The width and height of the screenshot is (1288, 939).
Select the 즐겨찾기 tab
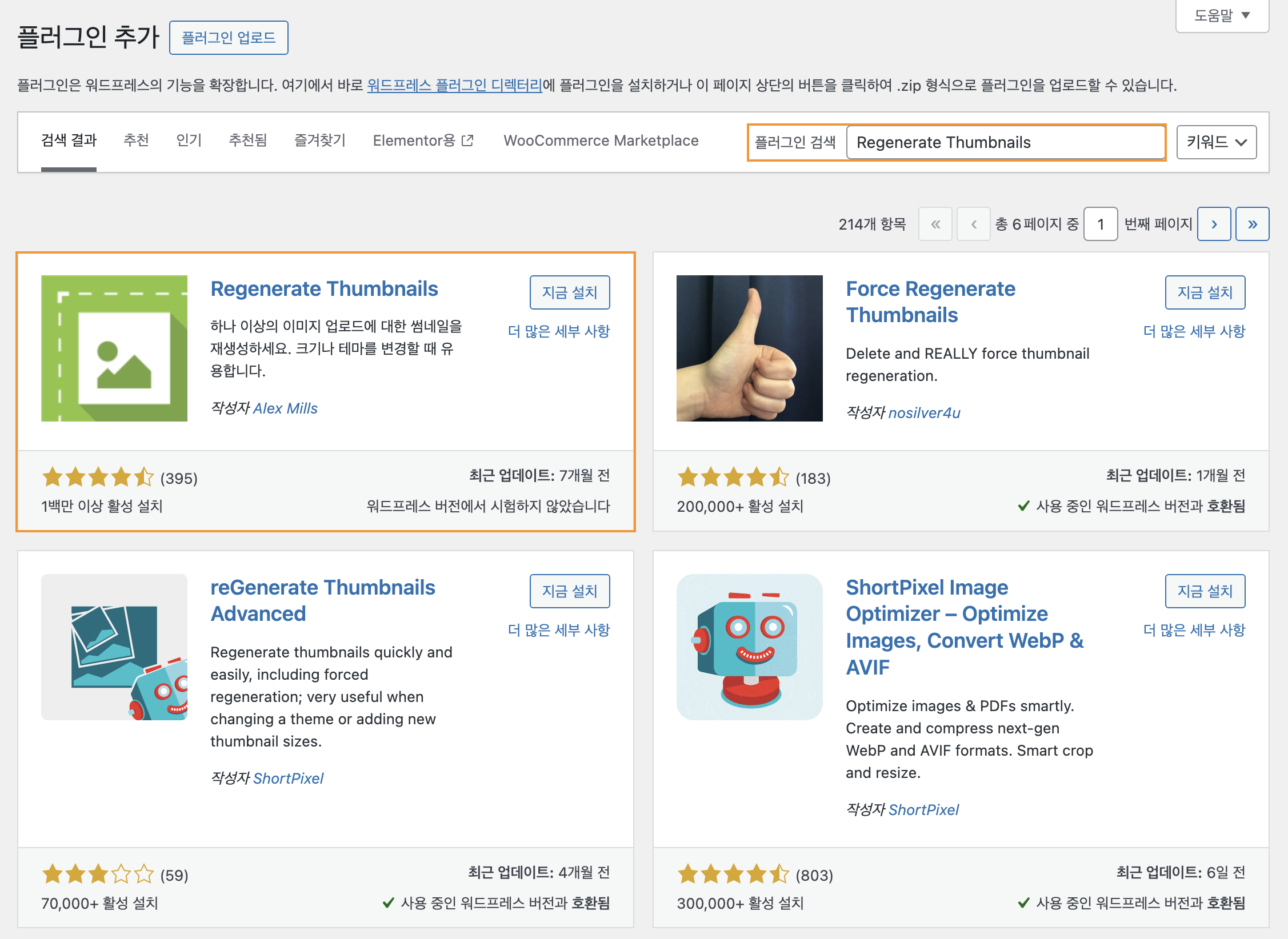tap(319, 141)
